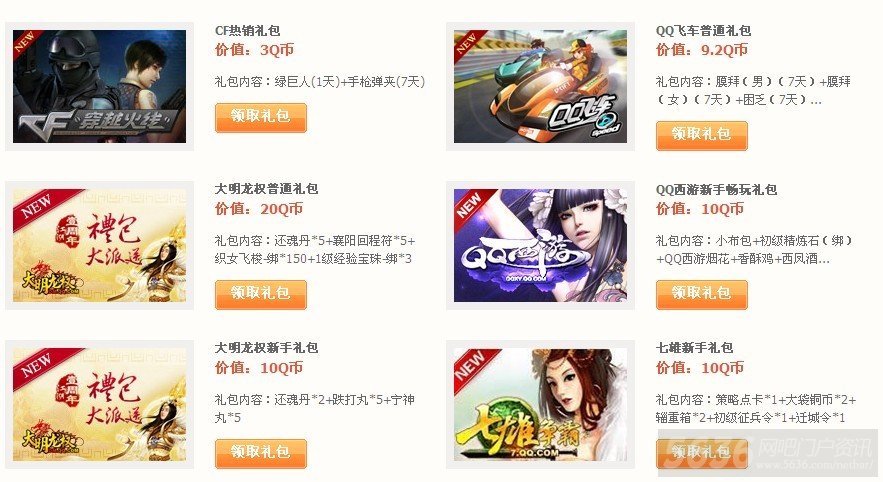Claim the CF热销礼包 with 领取礼包
This screenshot has height=482, width=883.
pos(261,117)
